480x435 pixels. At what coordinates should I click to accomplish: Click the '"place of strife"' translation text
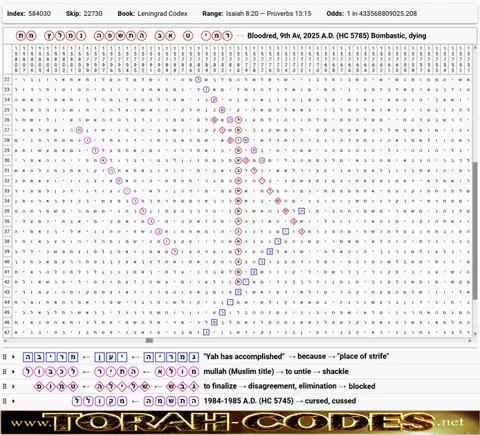click(x=364, y=356)
